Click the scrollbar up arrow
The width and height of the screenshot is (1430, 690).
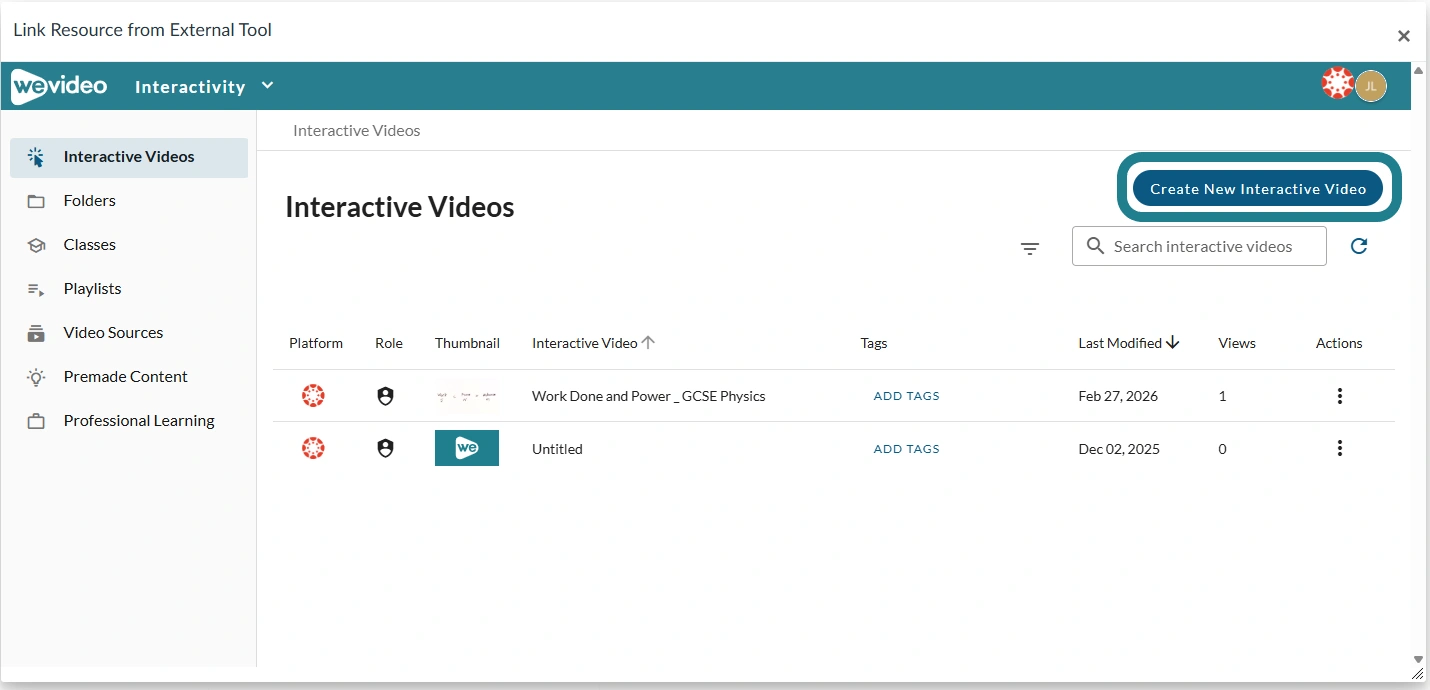tap(1418, 70)
